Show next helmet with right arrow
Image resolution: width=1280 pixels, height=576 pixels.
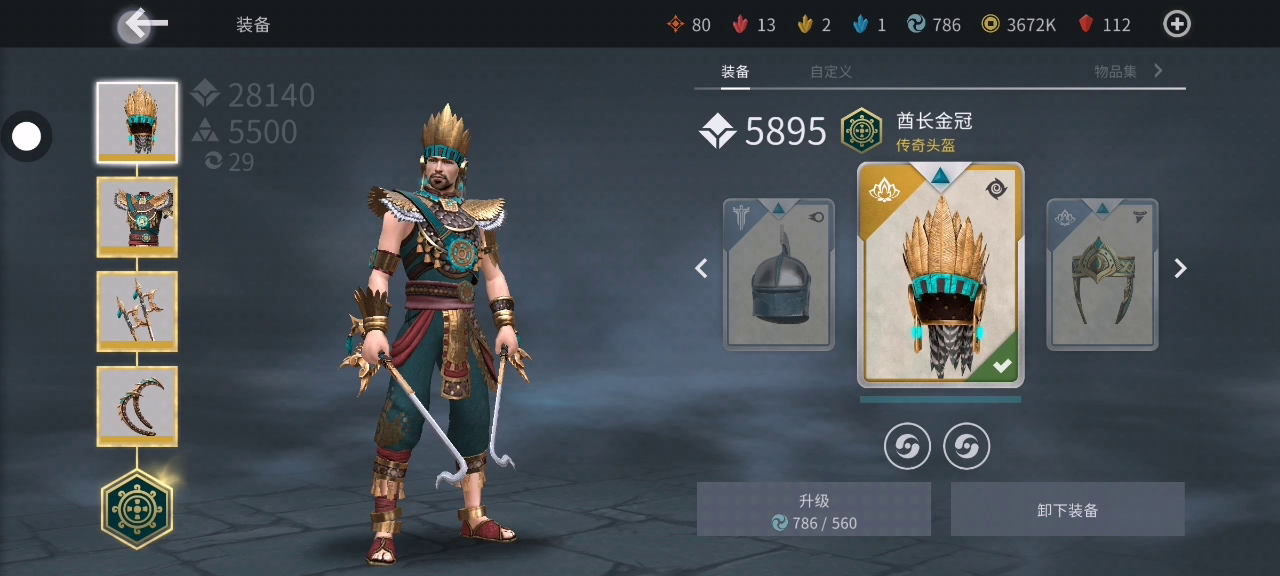click(x=1180, y=268)
